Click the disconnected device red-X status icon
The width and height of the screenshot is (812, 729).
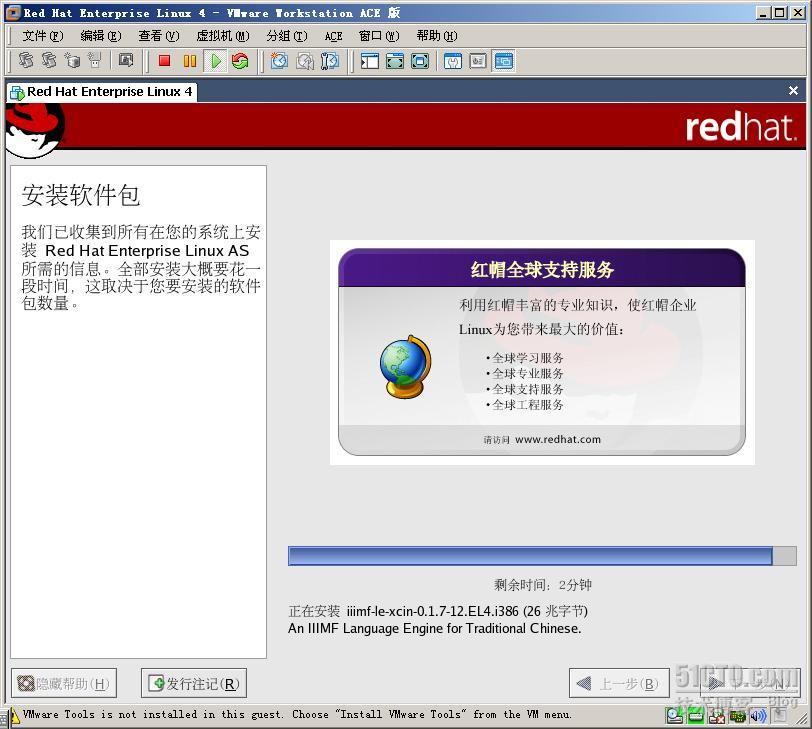[x=717, y=716]
